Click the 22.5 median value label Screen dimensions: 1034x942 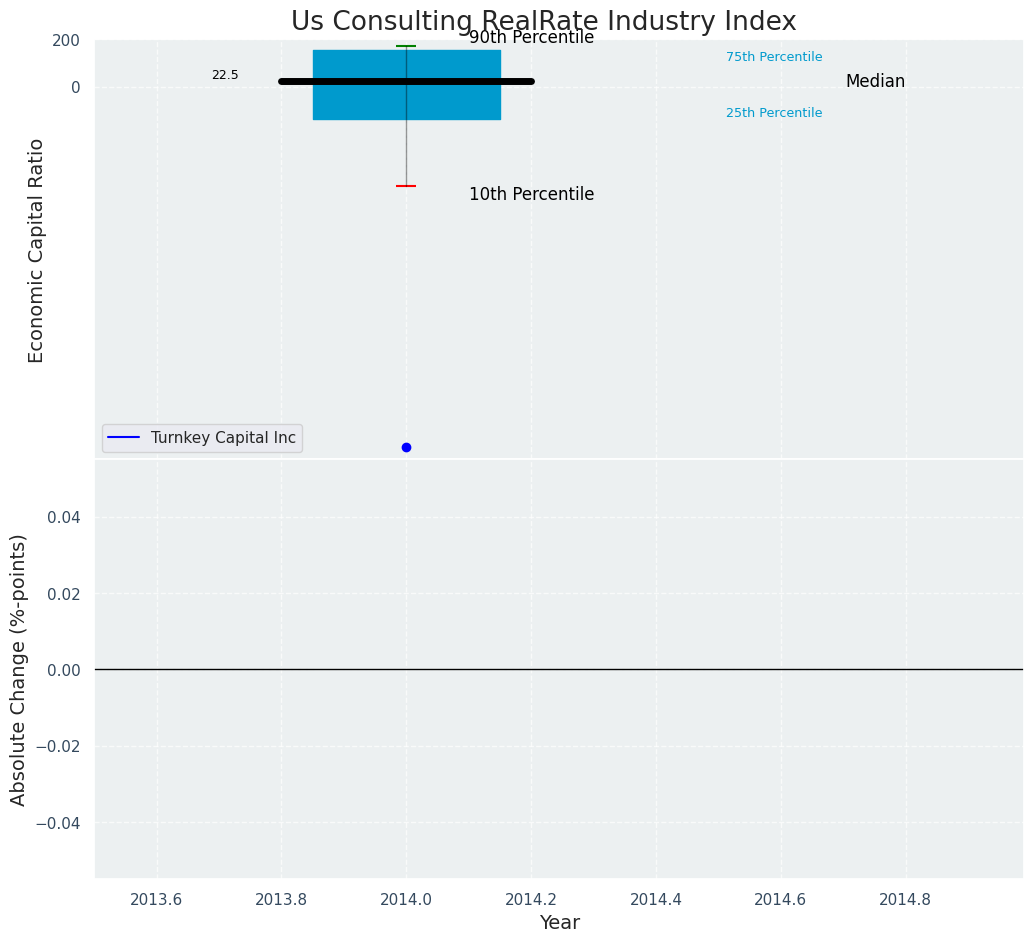(x=225, y=75)
